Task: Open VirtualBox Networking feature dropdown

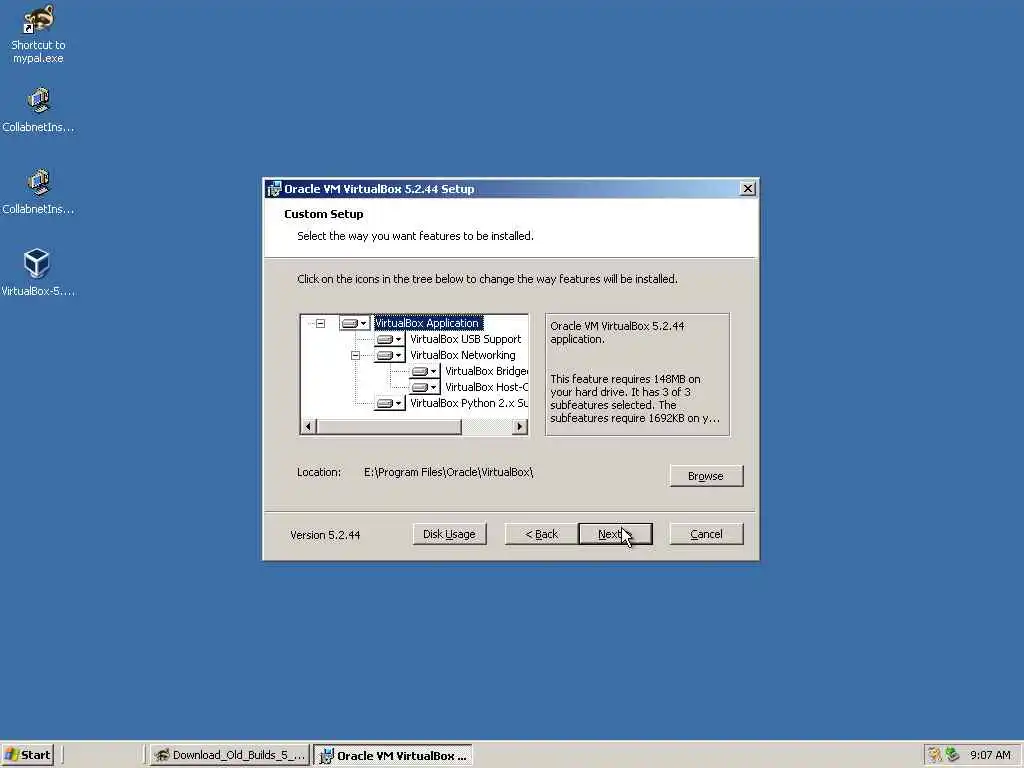Action: click(x=390, y=355)
